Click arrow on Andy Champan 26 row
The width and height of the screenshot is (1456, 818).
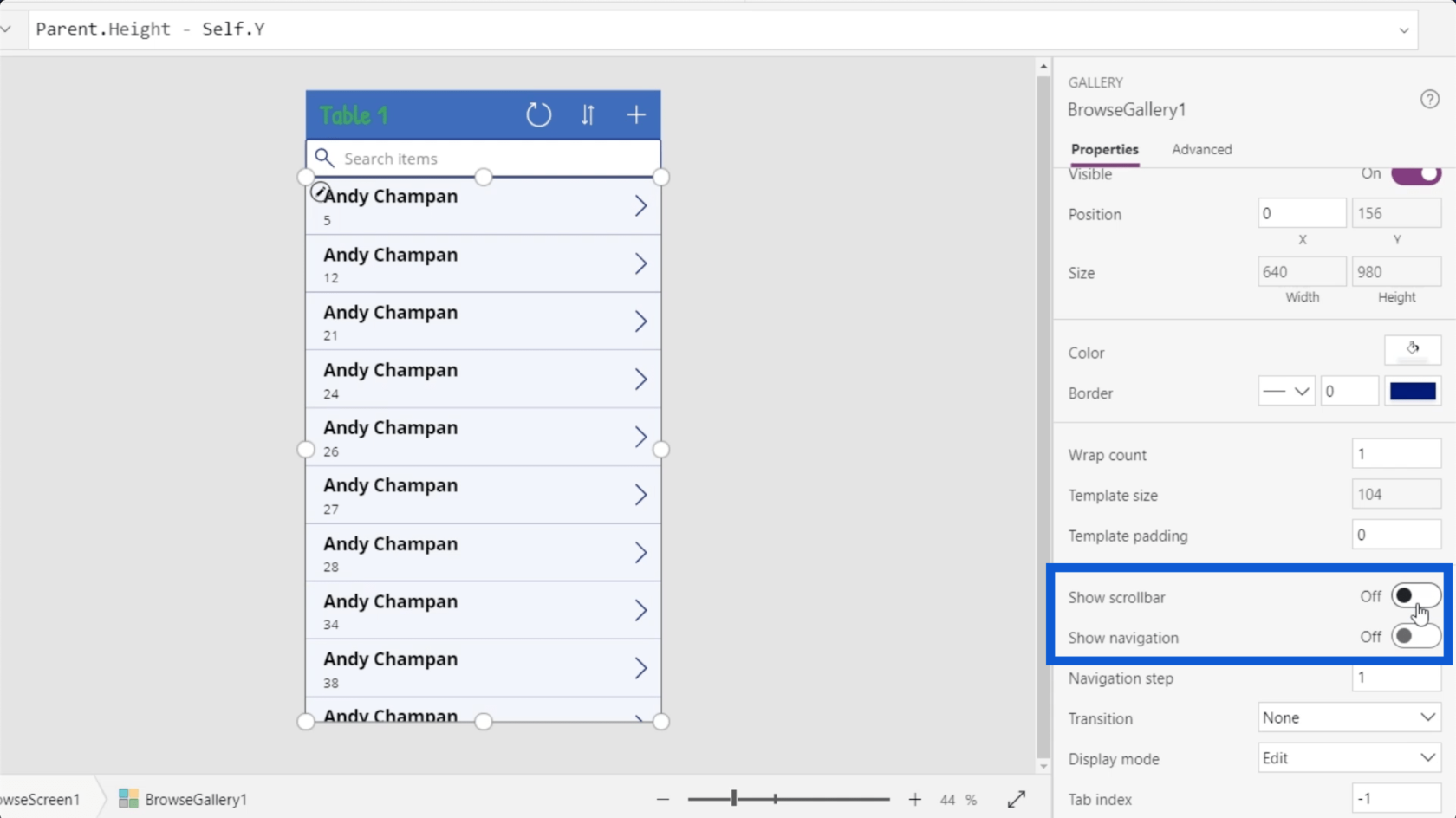(640, 437)
